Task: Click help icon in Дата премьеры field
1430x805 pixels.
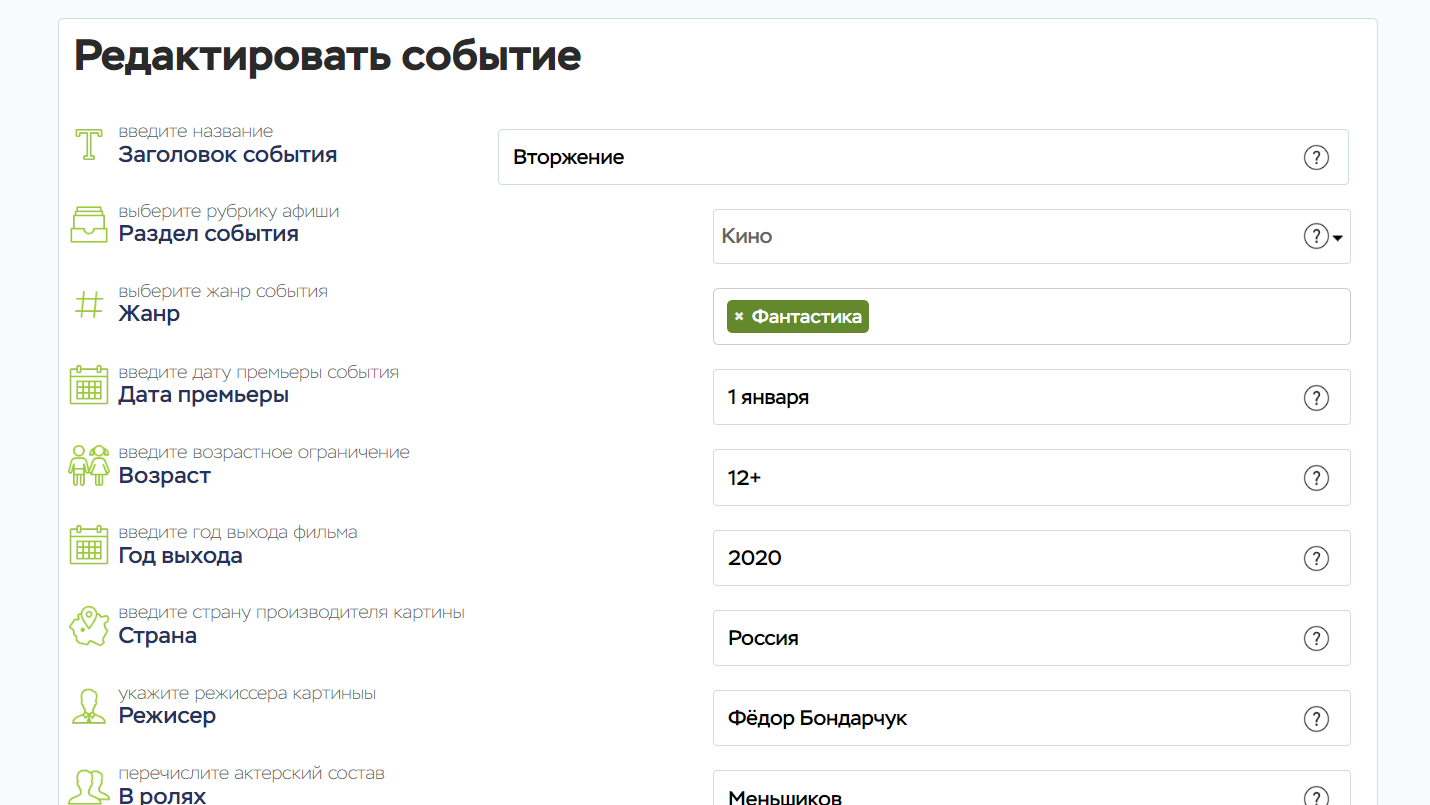Action: (x=1316, y=398)
